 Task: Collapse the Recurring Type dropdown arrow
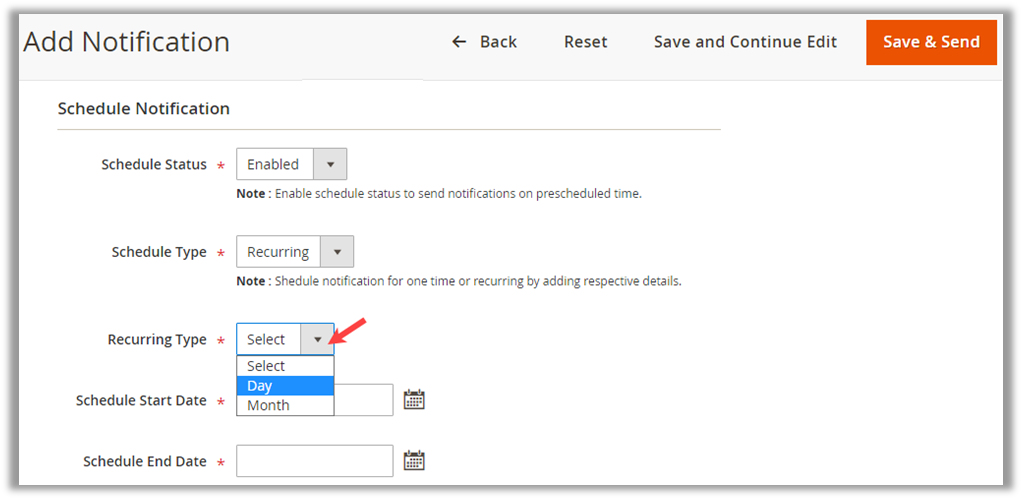(x=317, y=340)
